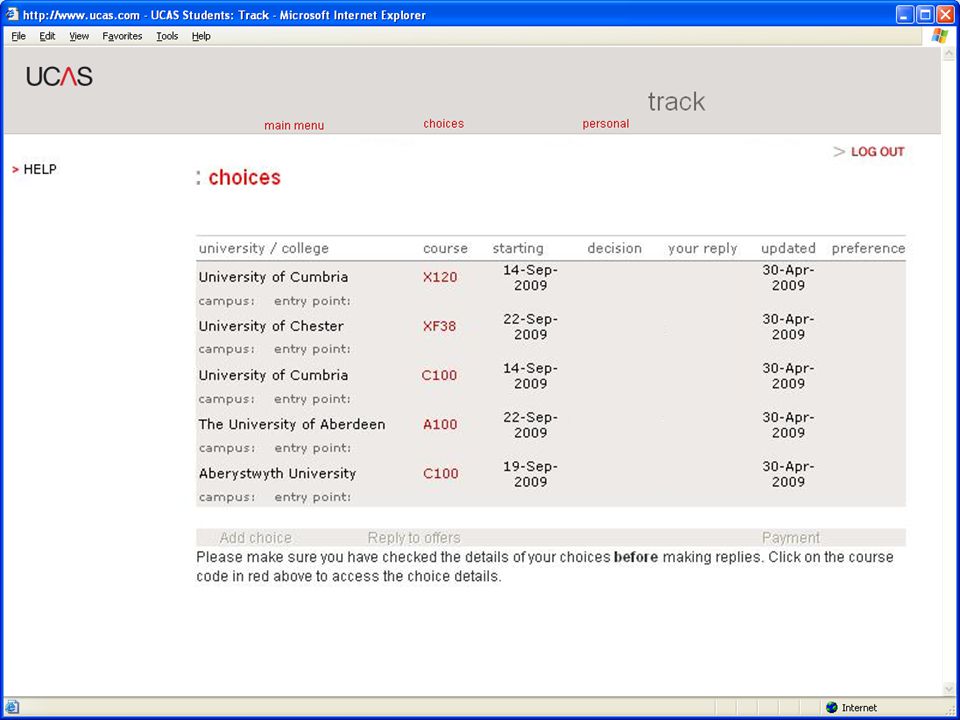Click the 'course' column header
960x720 pixels.
[x=445, y=249]
